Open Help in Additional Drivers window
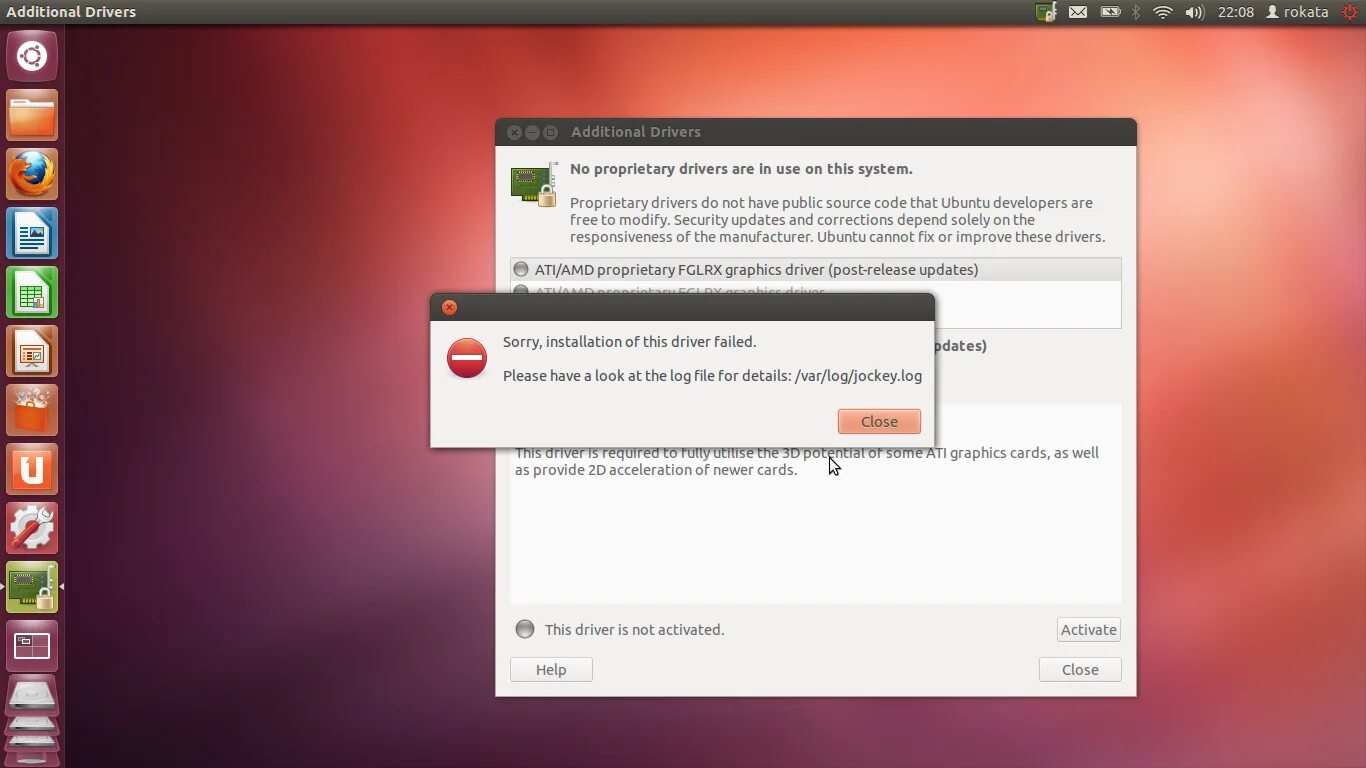 pyautogui.click(x=551, y=669)
